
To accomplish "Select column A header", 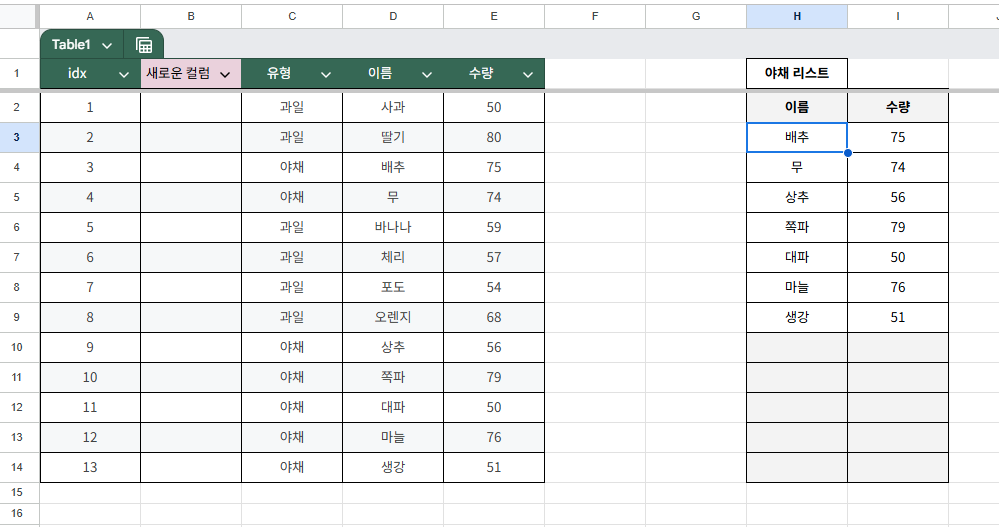I will click(90, 17).
